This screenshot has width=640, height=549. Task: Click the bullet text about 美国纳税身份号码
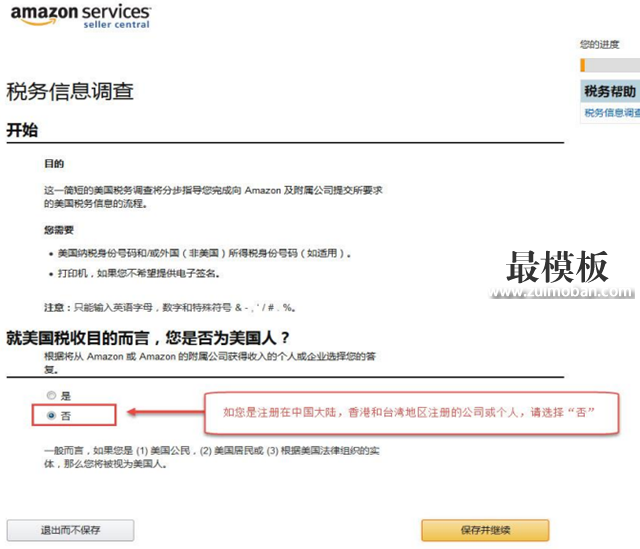pyautogui.click(x=204, y=253)
